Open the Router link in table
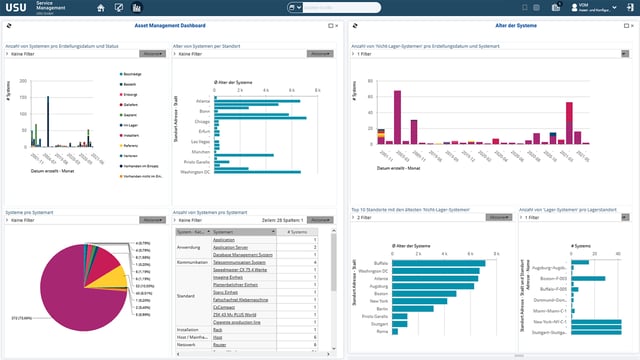The height and width of the screenshot is (360, 640). [219, 345]
